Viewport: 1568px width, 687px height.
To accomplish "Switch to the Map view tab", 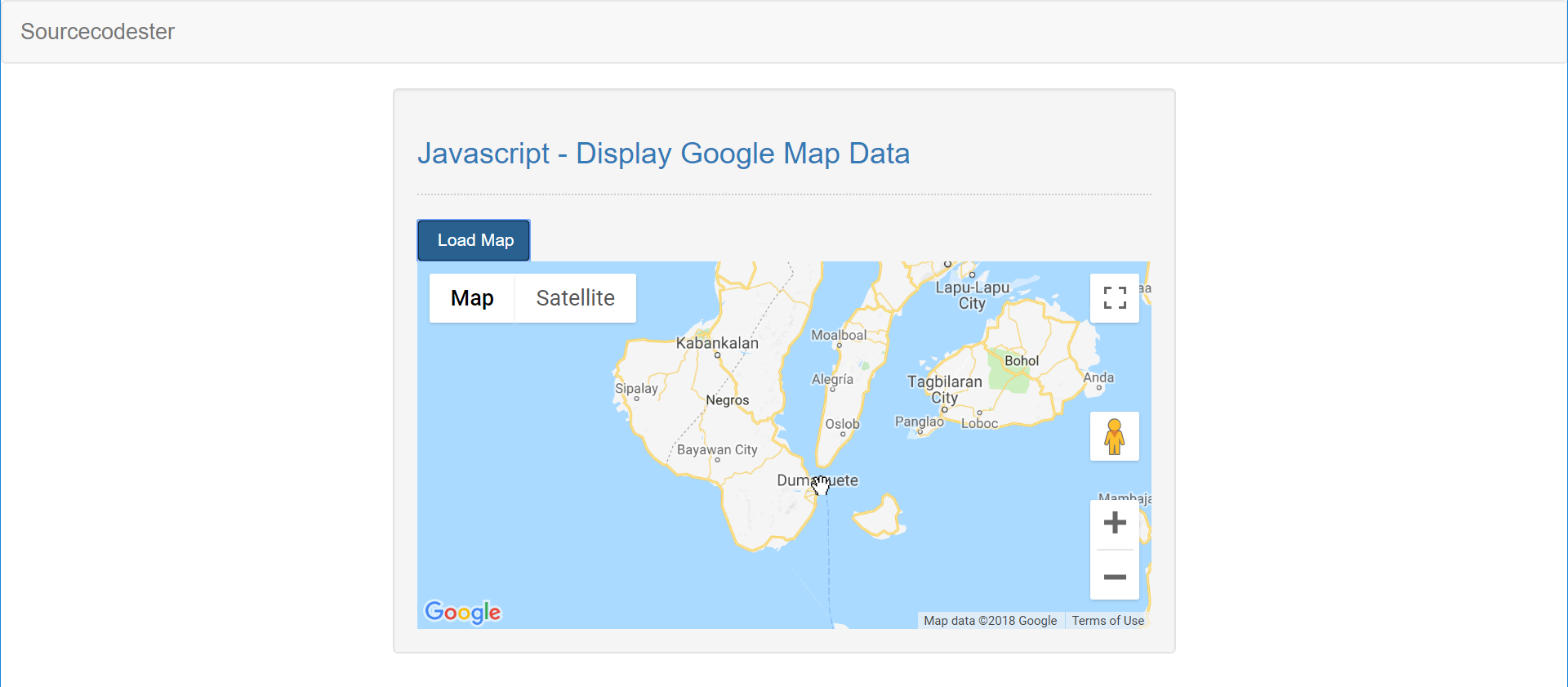I will pyautogui.click(x=472, y=298).
